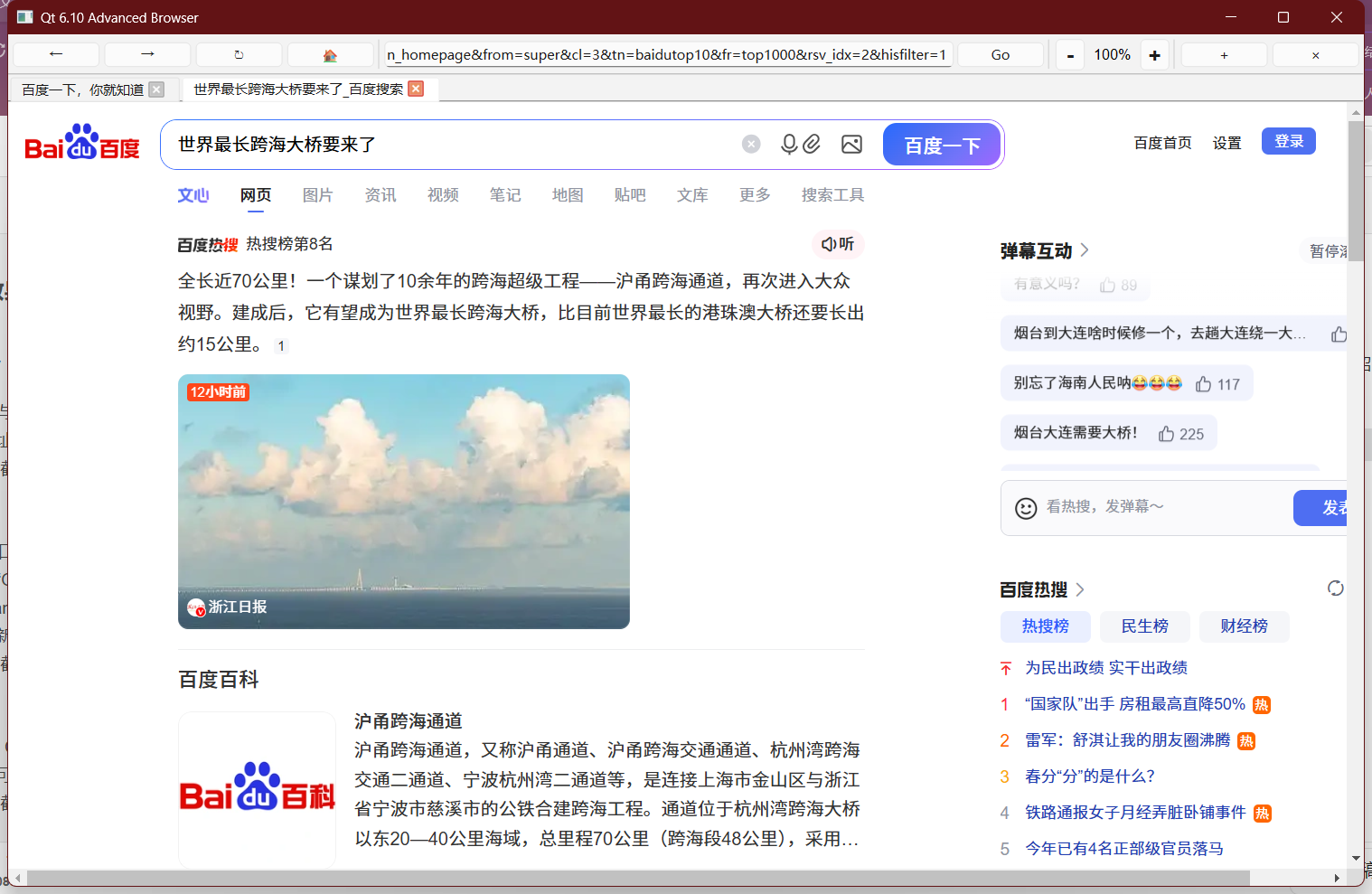Image resolution: width=1372 pixels, height=894 pixels.
Task: Open the 文库 tab
Action: coord(692,195)
